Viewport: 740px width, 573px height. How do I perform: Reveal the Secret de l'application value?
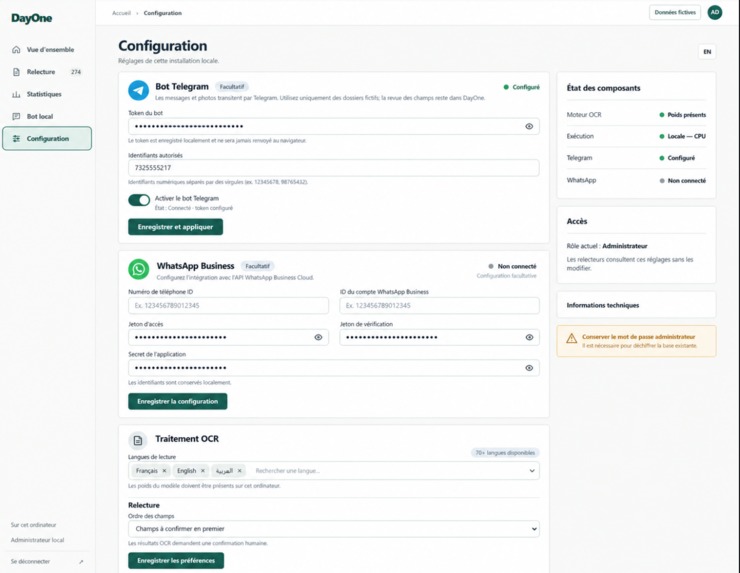[x=529, y=368]
